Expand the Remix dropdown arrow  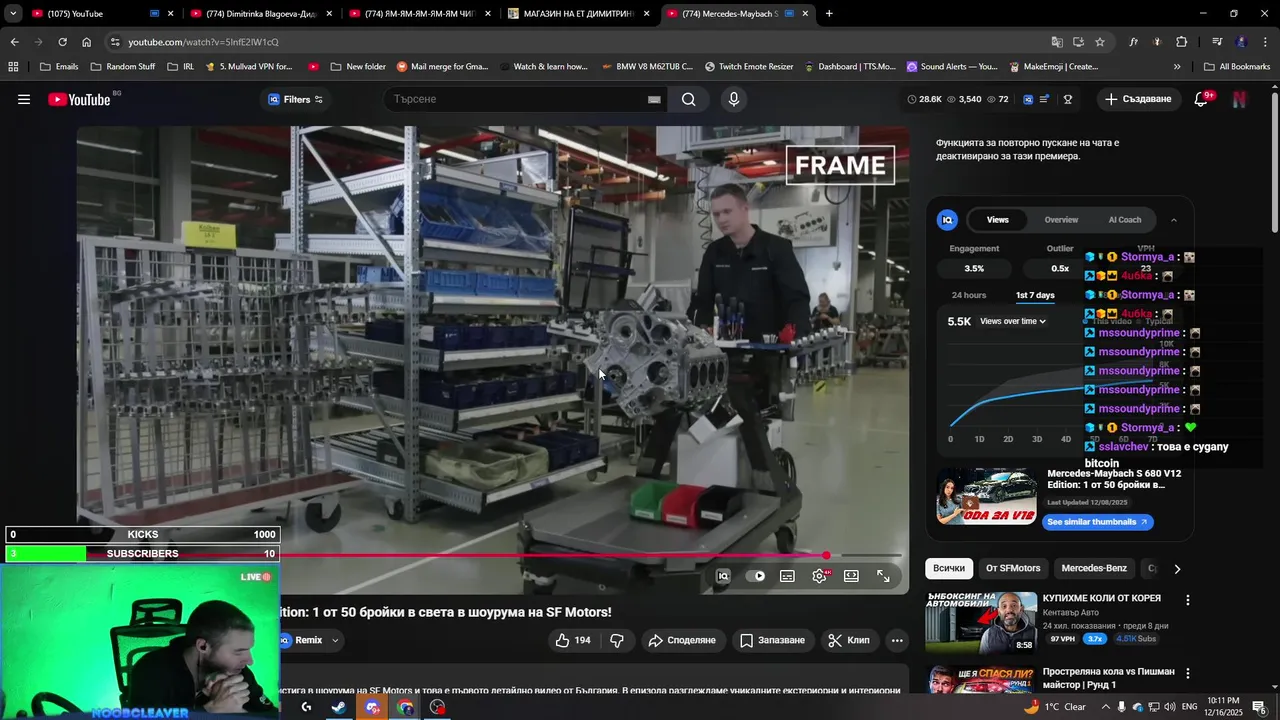pos(335,640)
